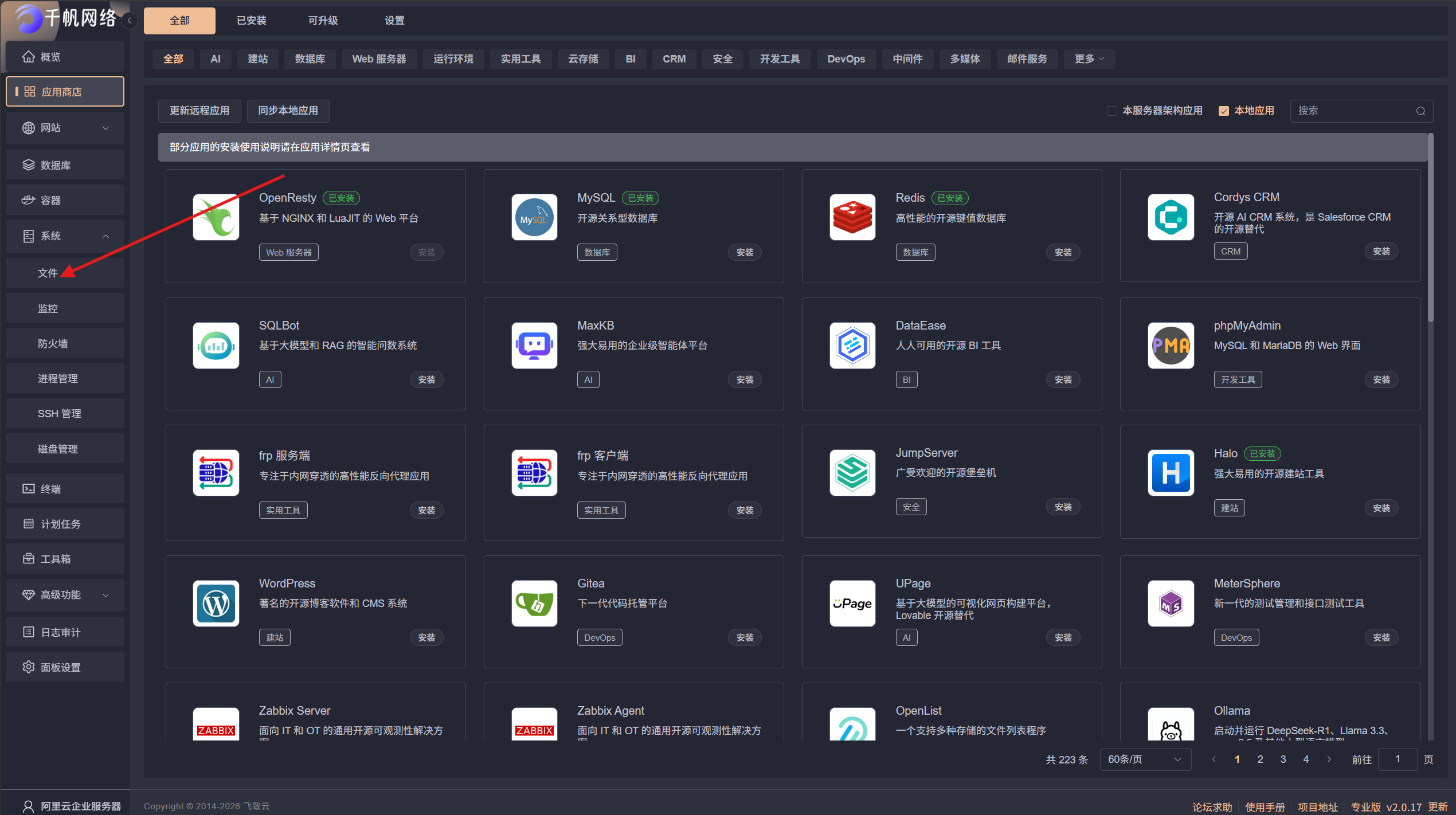Uncheck the 本地应用 checkbox
The height and width of the screenshot is (815, 1456).
coord(1224,111)
